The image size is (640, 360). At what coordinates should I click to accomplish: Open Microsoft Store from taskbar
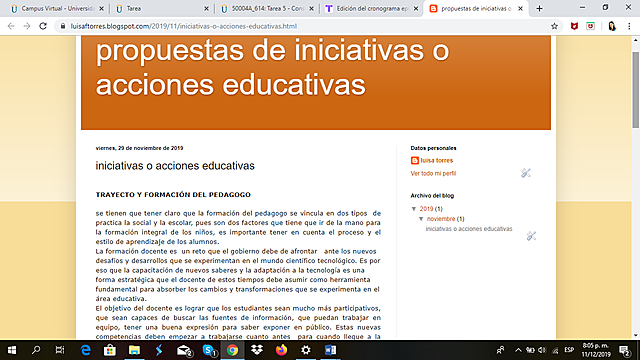click(x=110, y=350)
